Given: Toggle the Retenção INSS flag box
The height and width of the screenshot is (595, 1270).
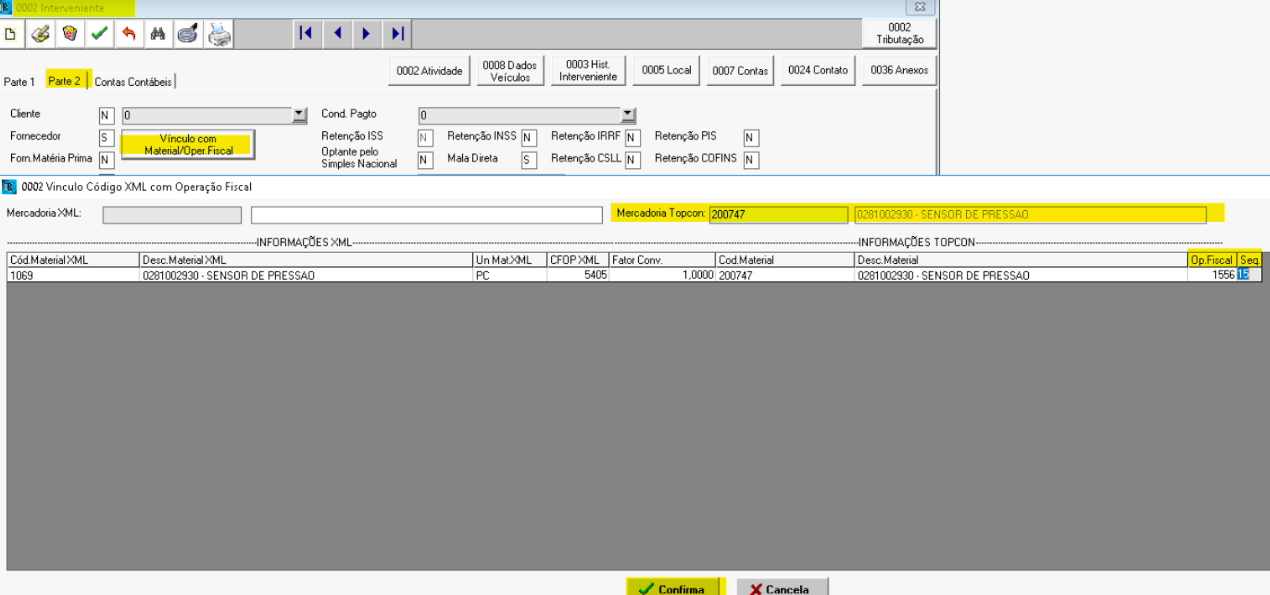Looking at the screenshot, I should 529,137.
